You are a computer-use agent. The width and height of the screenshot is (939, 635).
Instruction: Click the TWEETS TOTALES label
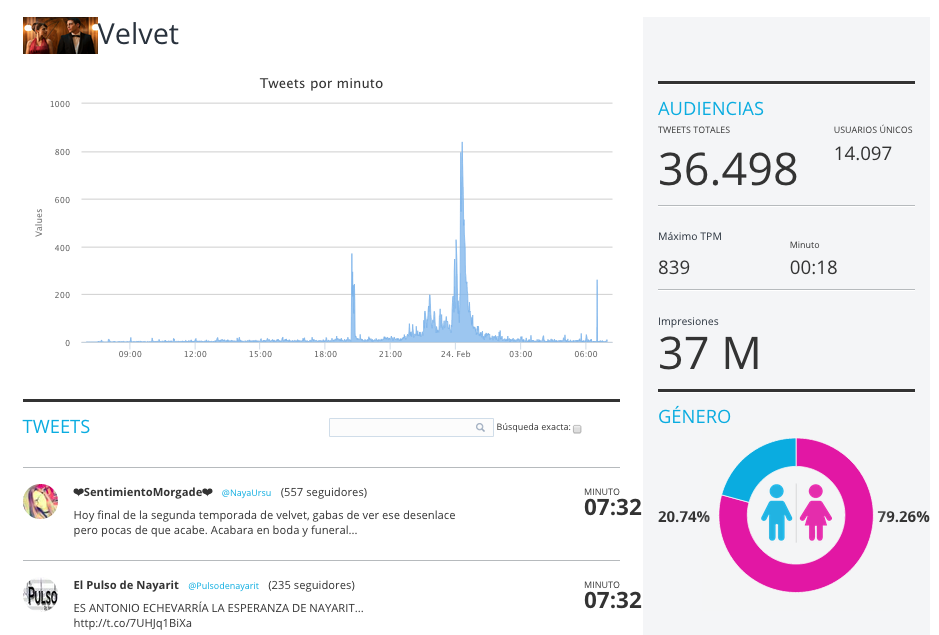tap(694, 129)
